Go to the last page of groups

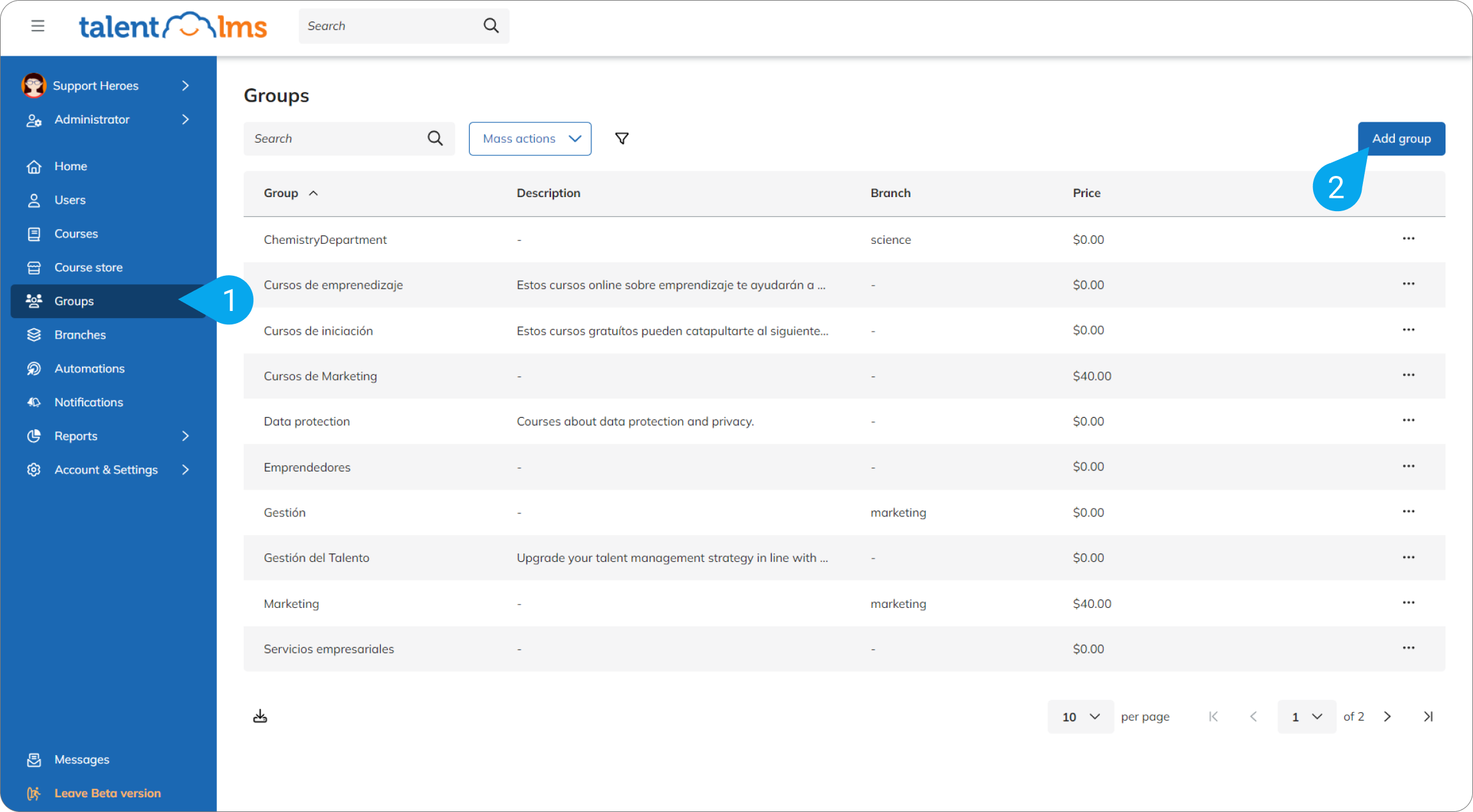click(1429, 717)
